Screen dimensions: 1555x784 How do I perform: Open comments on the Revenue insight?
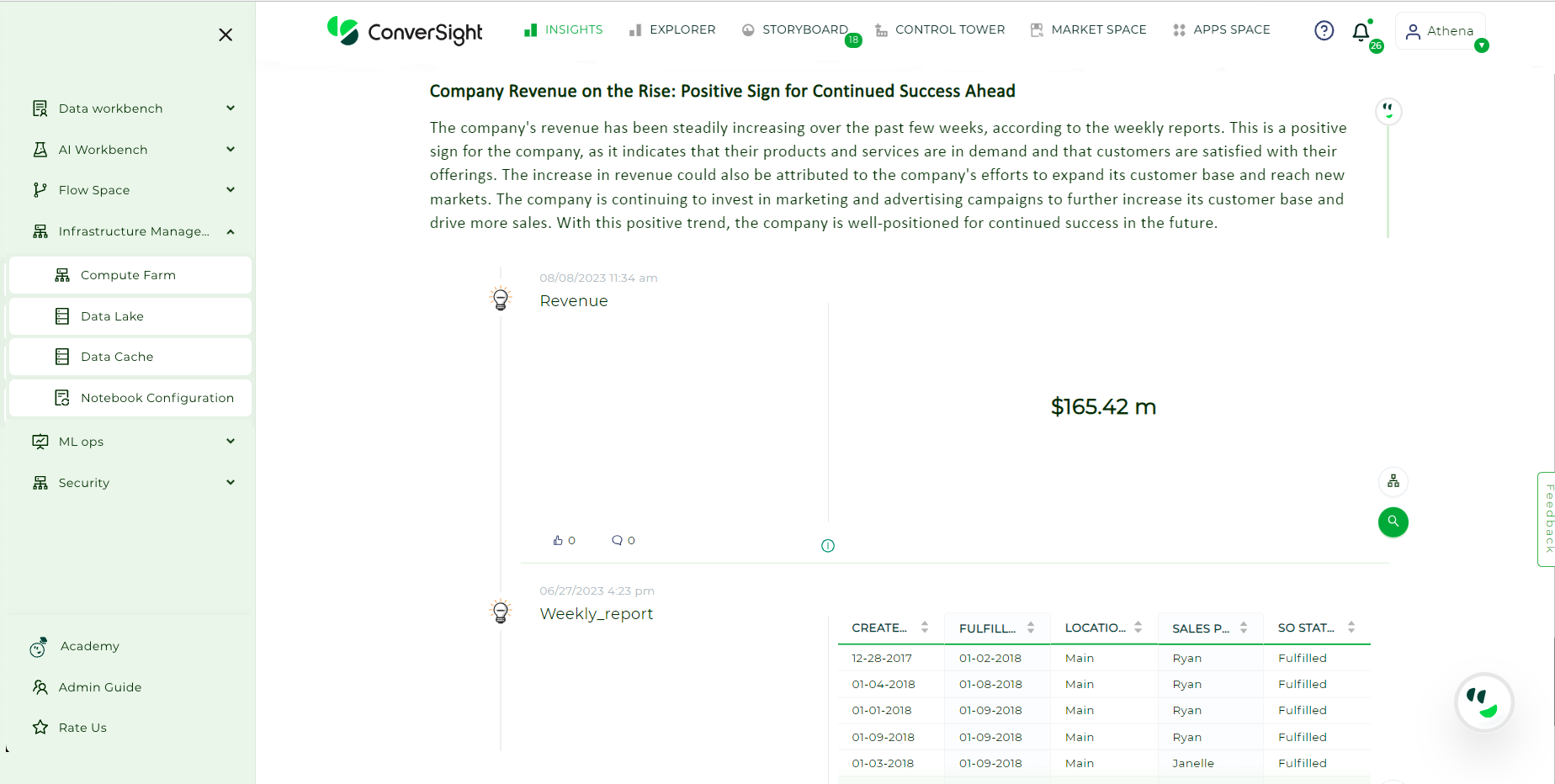pos(624,540)
